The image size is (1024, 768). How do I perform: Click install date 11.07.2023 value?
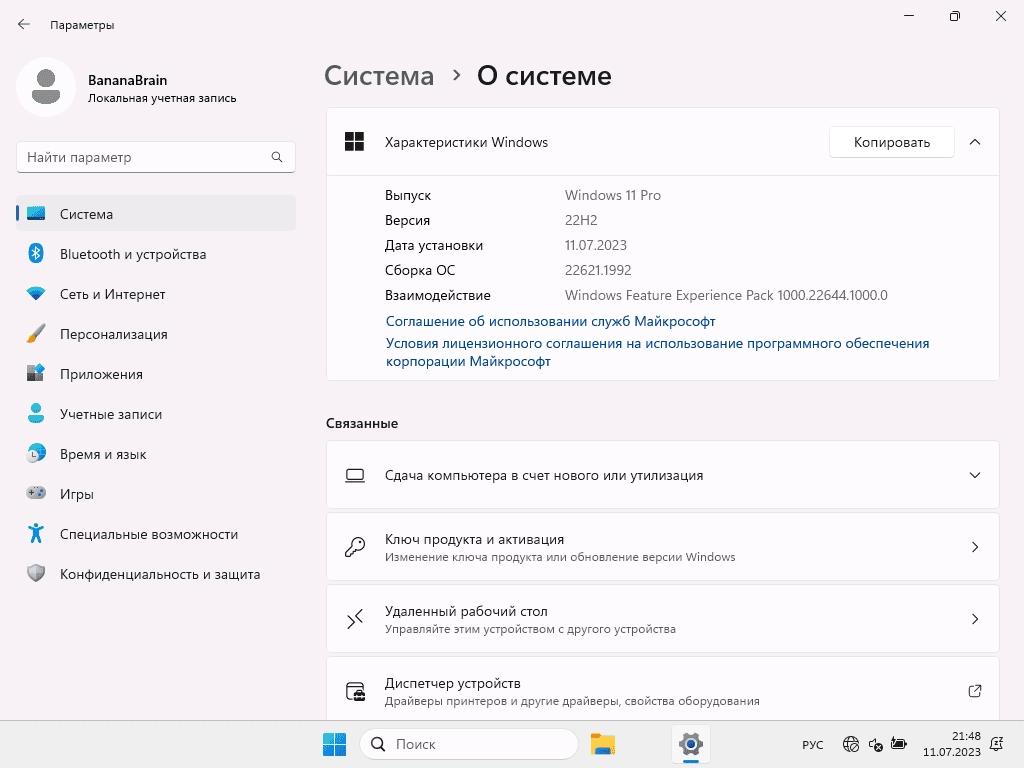pos(596,245)
